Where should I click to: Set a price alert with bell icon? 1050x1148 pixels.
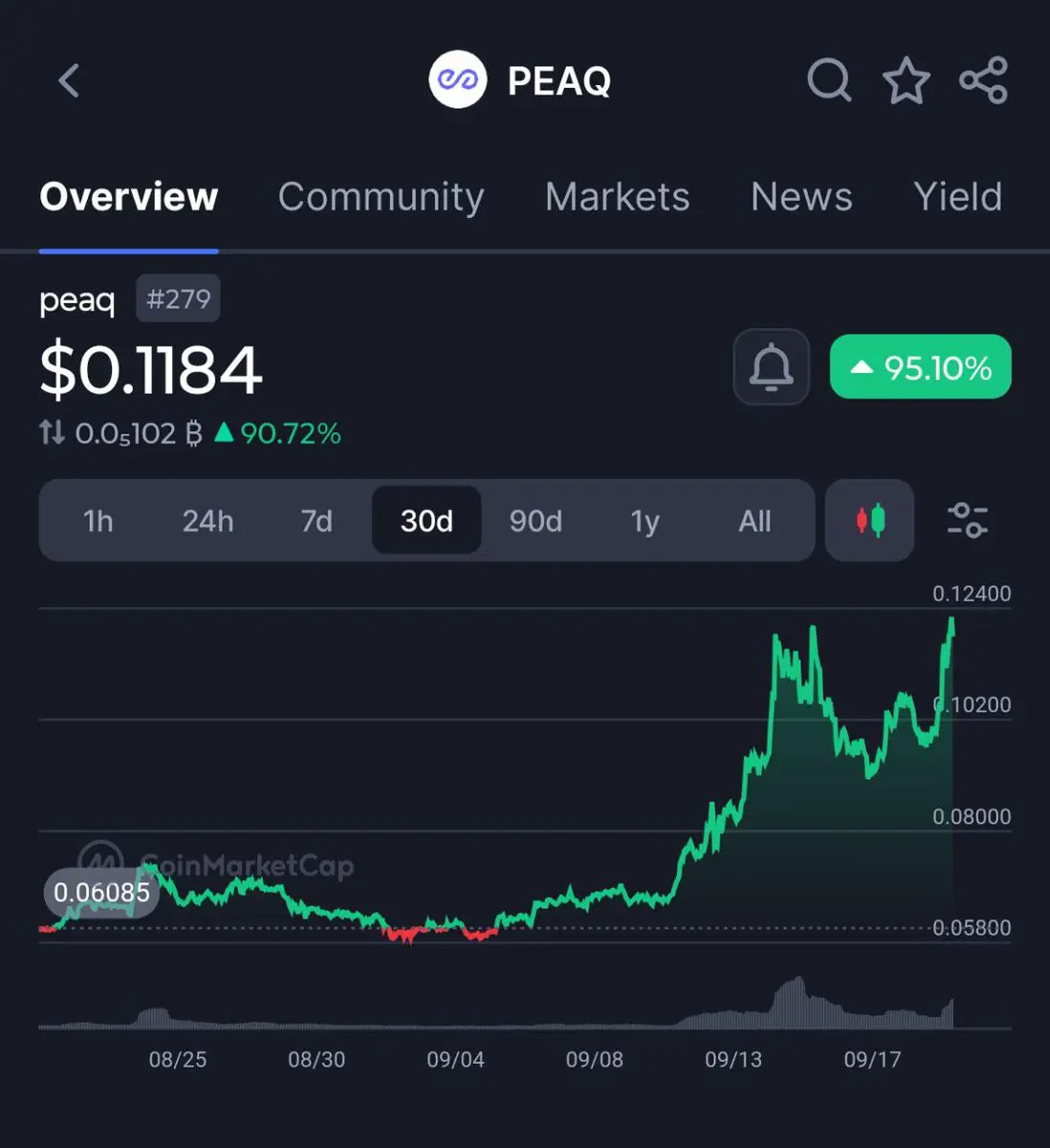point(771,367)
